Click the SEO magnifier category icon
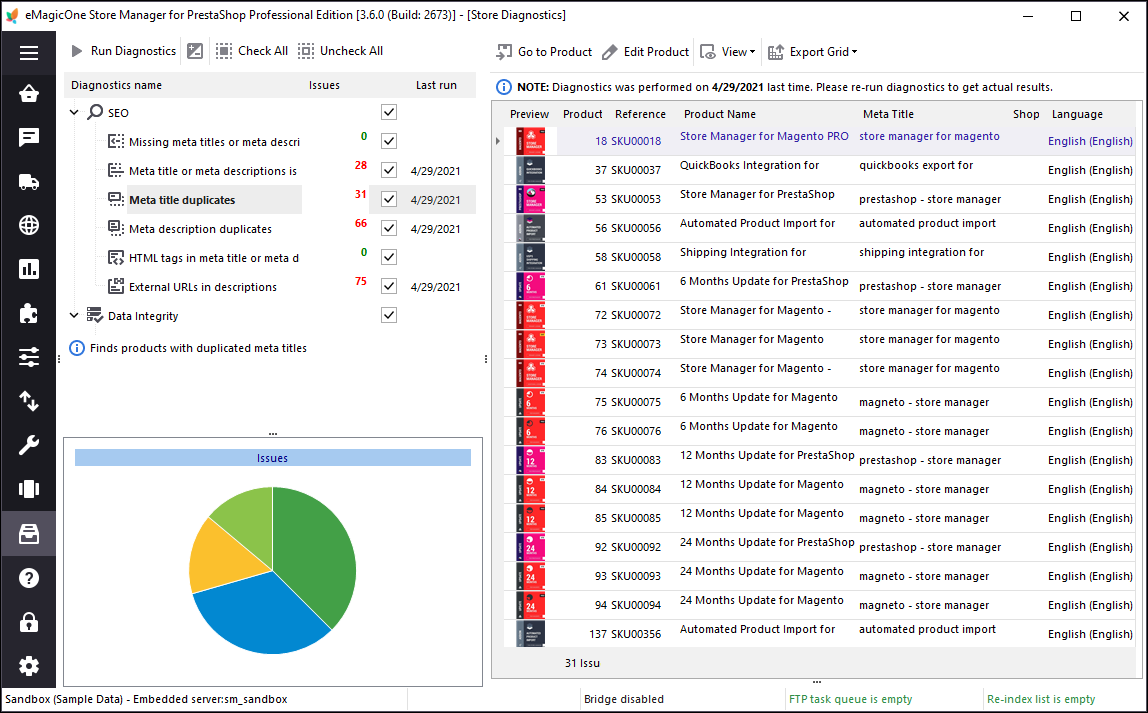The image size is (1148, 713). pyautogui.click(x=95, y=112)
